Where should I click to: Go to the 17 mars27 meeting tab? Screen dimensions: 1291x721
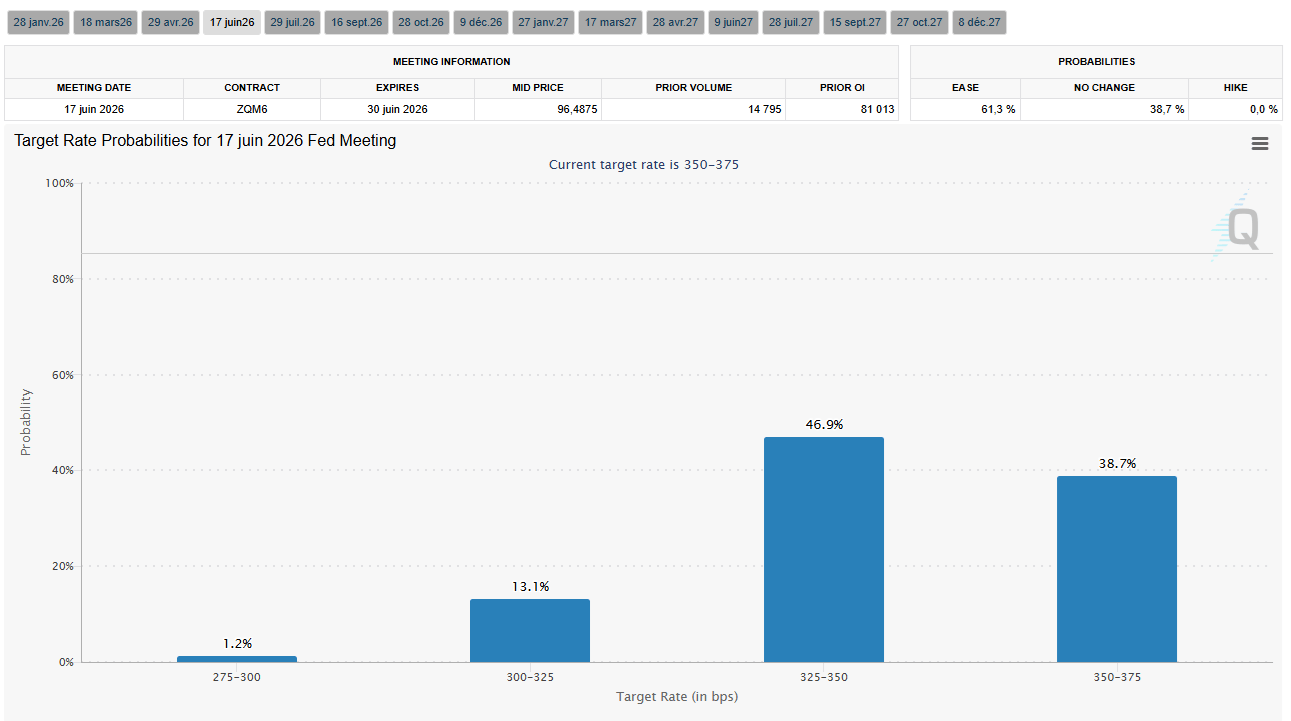(610, 22)
